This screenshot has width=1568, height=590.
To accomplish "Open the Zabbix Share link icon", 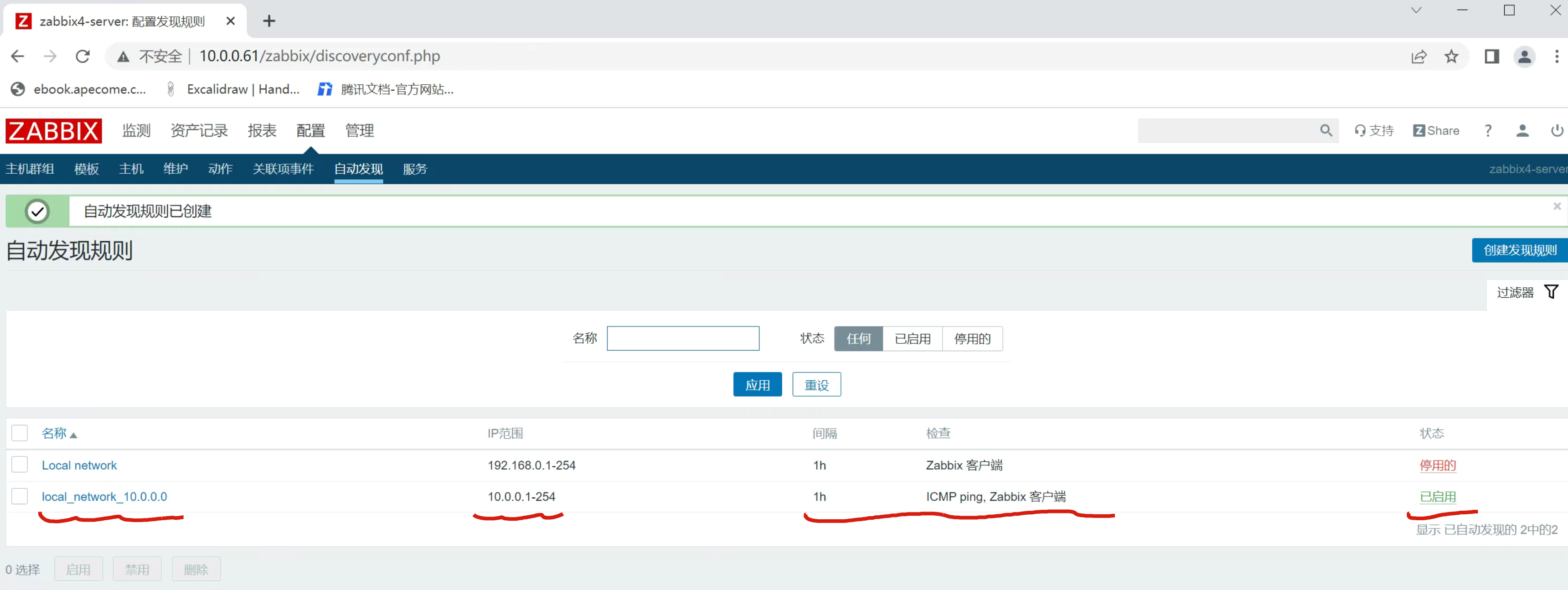I will pyautogui.click(x=1419, y=131).
